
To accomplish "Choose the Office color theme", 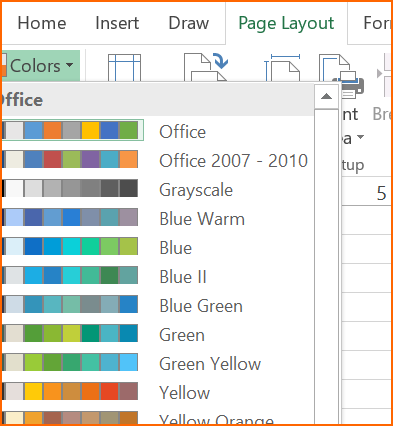I will pyautogui.click(x=157, y=132).
